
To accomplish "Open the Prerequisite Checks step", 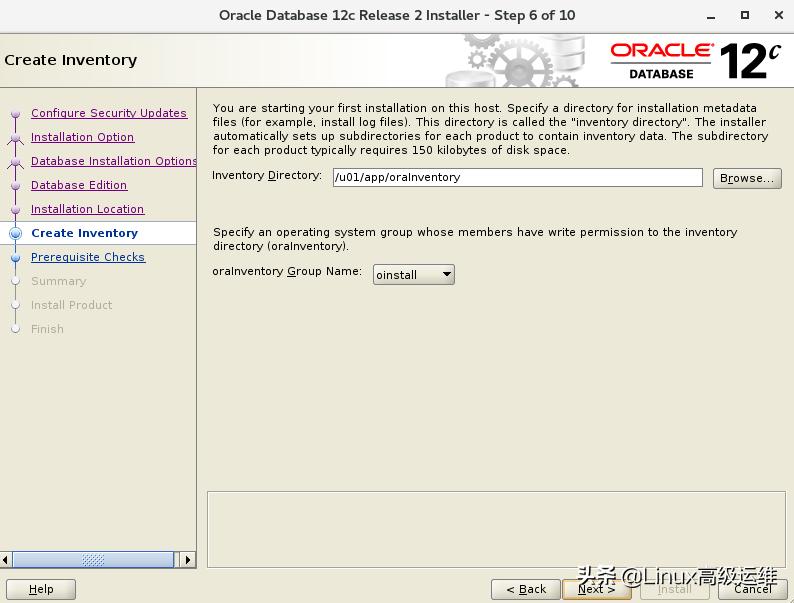I will coord(88,257).
